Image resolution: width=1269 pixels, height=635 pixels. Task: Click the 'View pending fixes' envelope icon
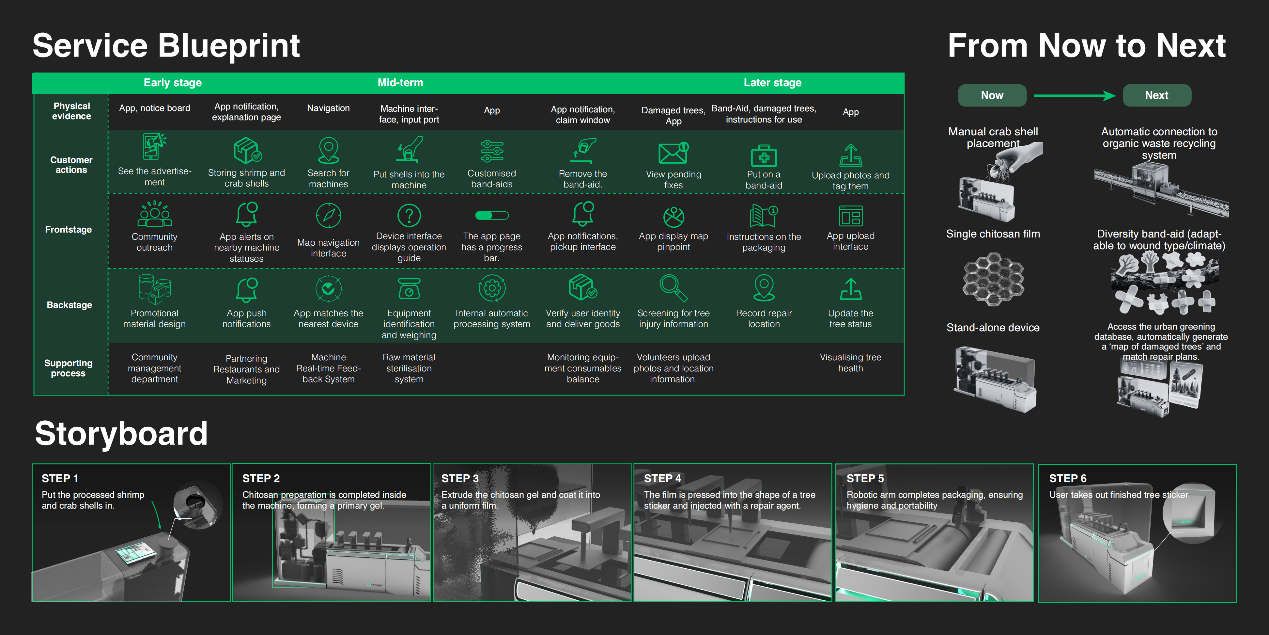673,153
